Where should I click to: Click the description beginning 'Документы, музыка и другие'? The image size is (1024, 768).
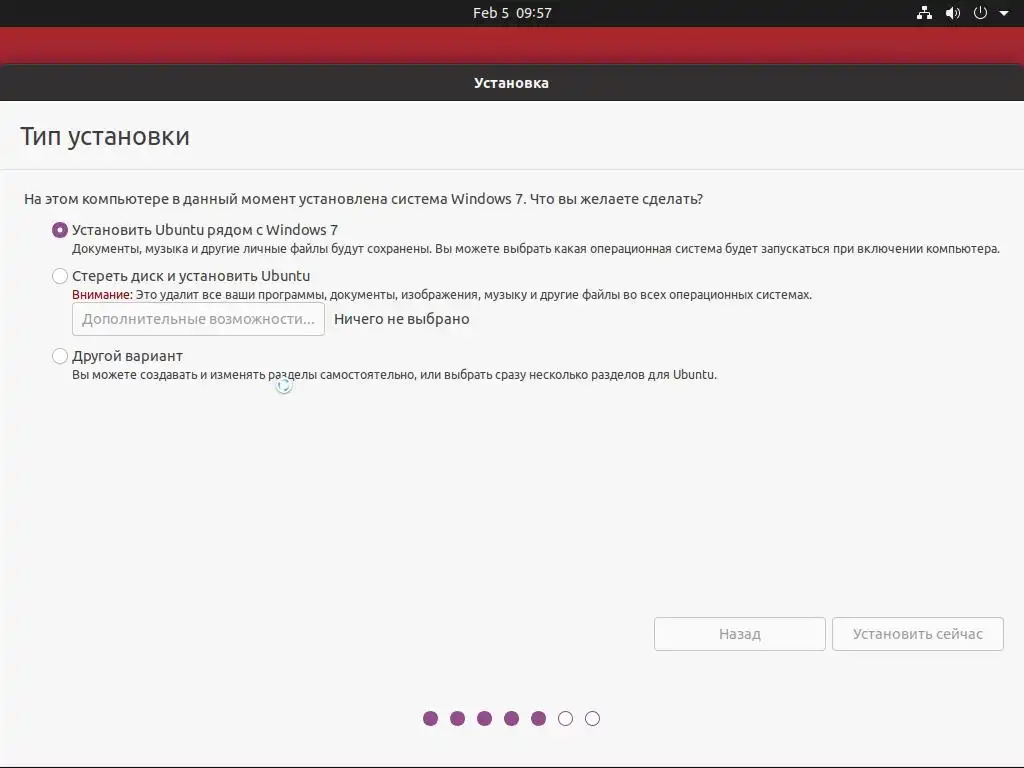click(x=536, y=249)
